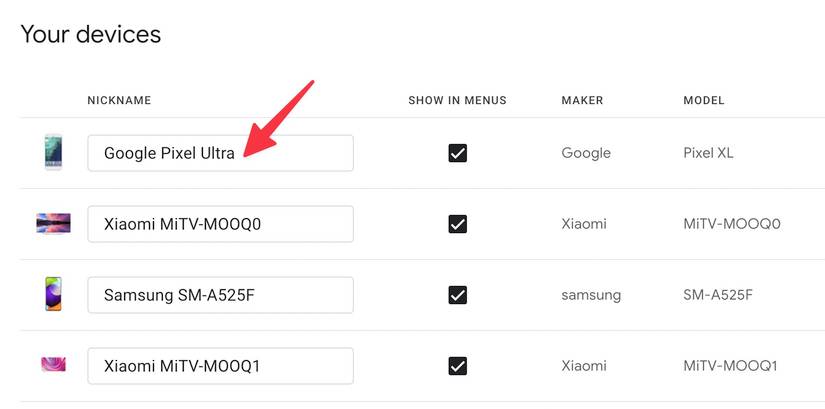Click the Google maker cell
The width and height of the screenshot is (825, 409).
click(586, 153)
